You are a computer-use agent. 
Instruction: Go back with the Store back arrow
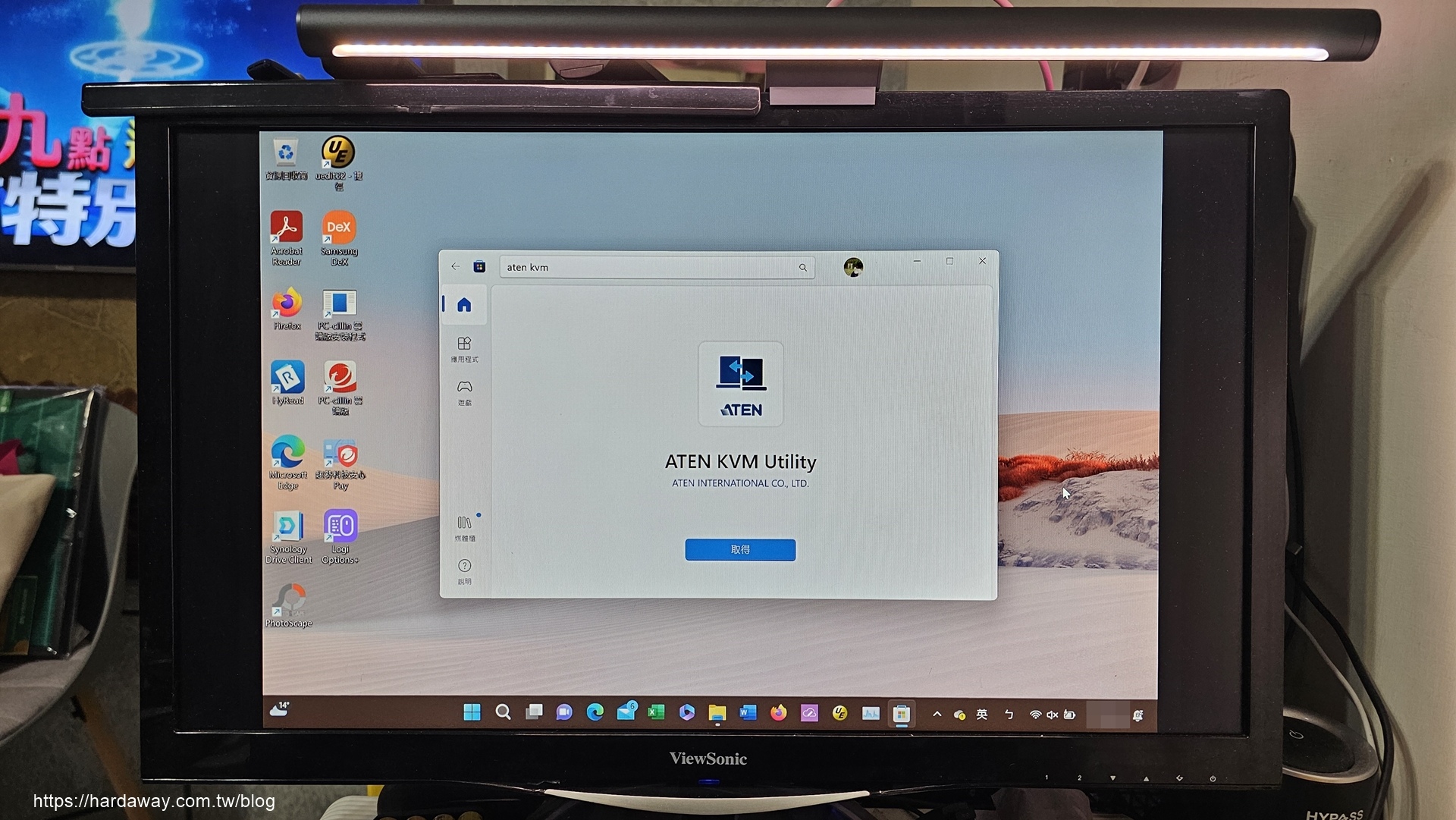click(x=455, y=266)
